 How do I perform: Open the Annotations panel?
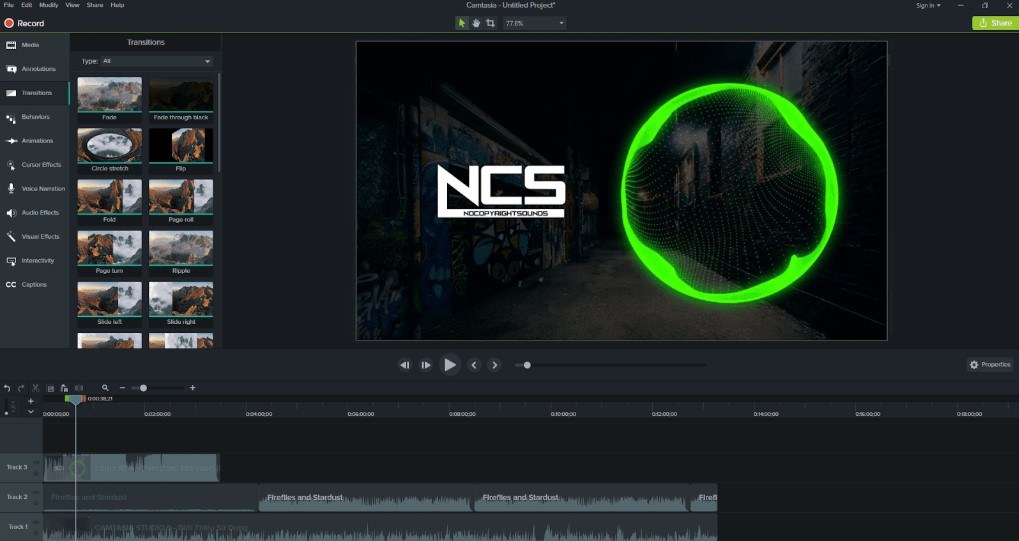(34, 69)
